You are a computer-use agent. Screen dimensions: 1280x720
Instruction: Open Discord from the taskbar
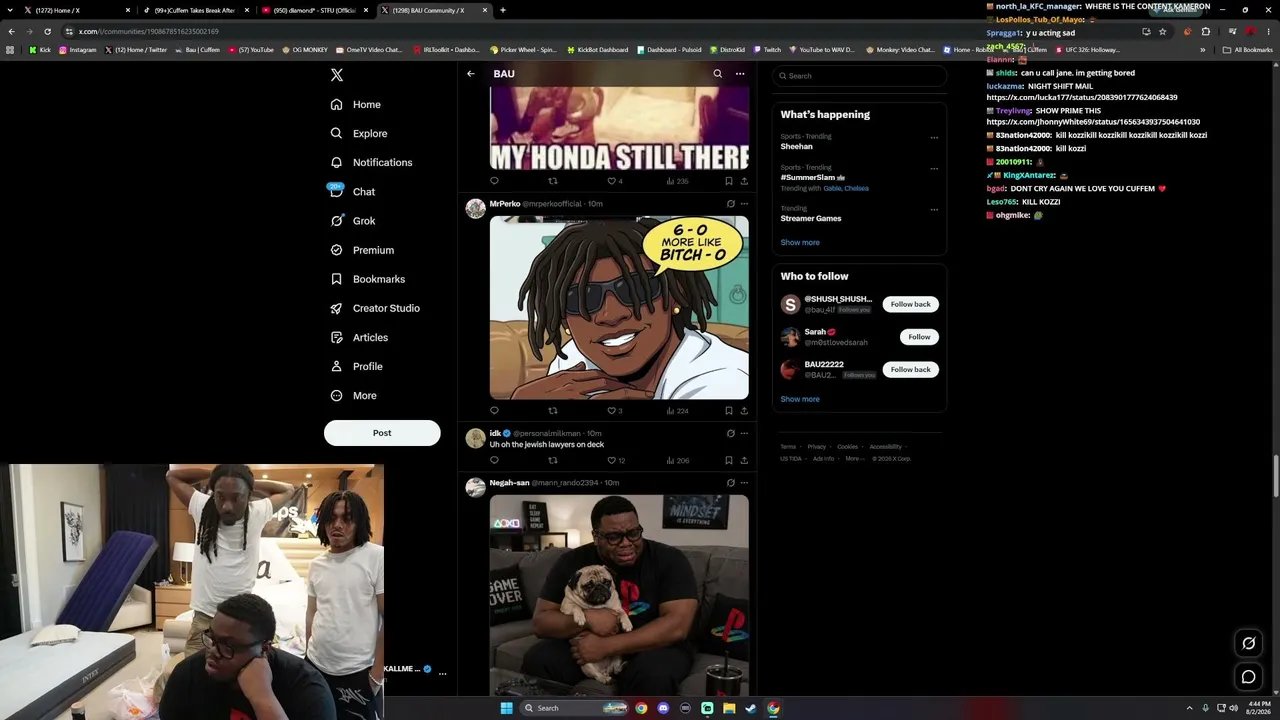(663, 708)
